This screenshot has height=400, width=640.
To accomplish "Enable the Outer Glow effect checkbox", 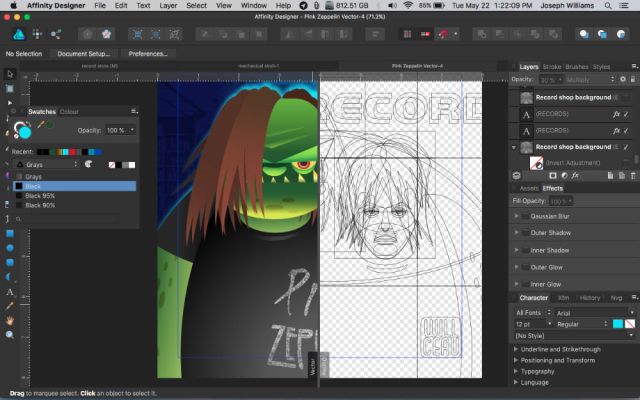I will (x=525, y=267).
